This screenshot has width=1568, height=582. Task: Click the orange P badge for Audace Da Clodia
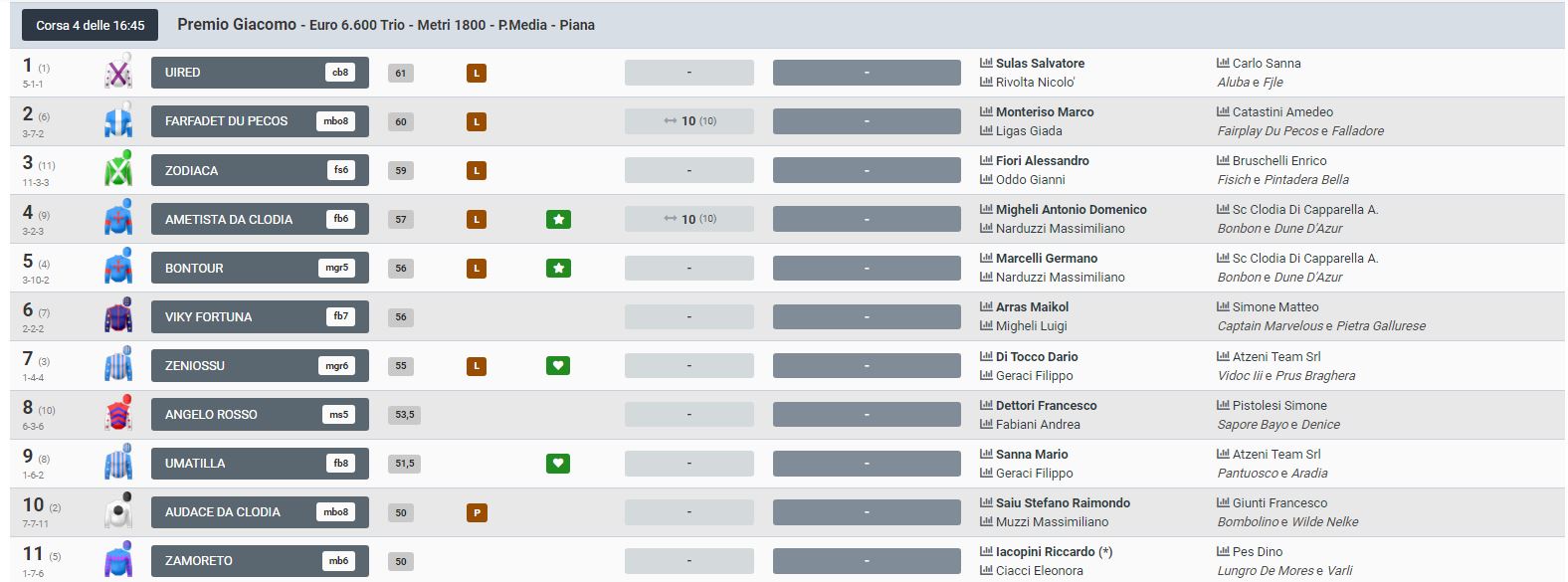[477, 512]
